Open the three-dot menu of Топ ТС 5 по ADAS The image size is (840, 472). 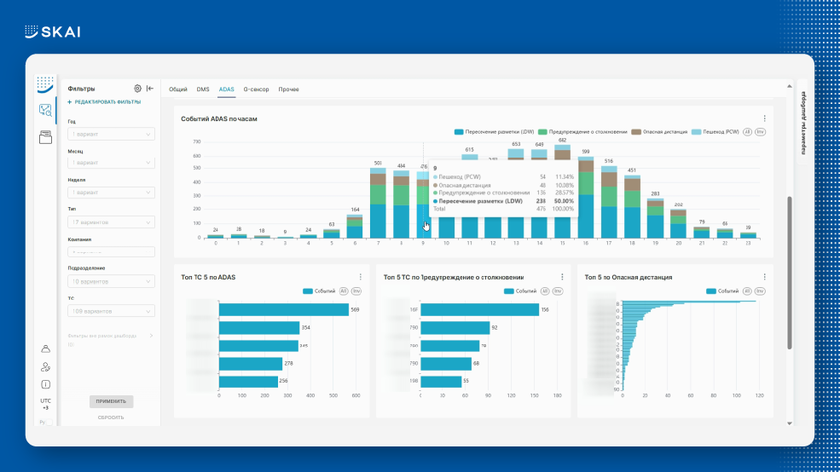[x=361, y=277]
